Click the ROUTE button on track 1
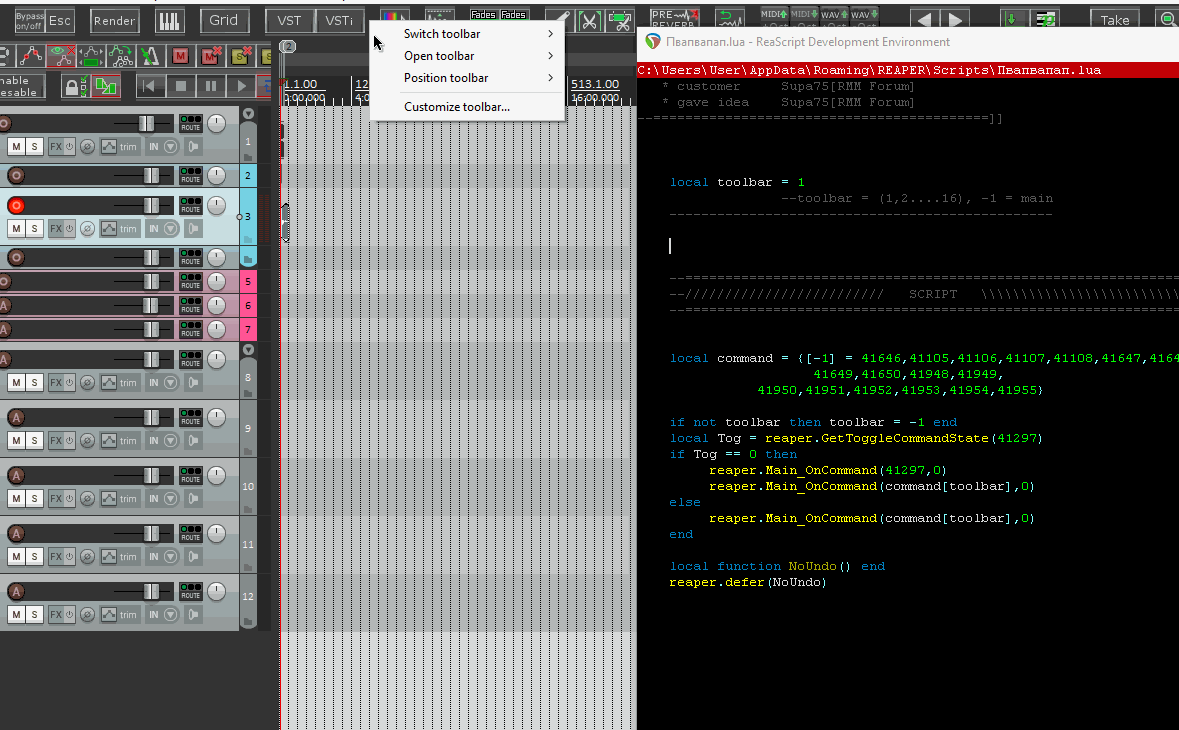The image size is (1179, 730). pos(191,123)
